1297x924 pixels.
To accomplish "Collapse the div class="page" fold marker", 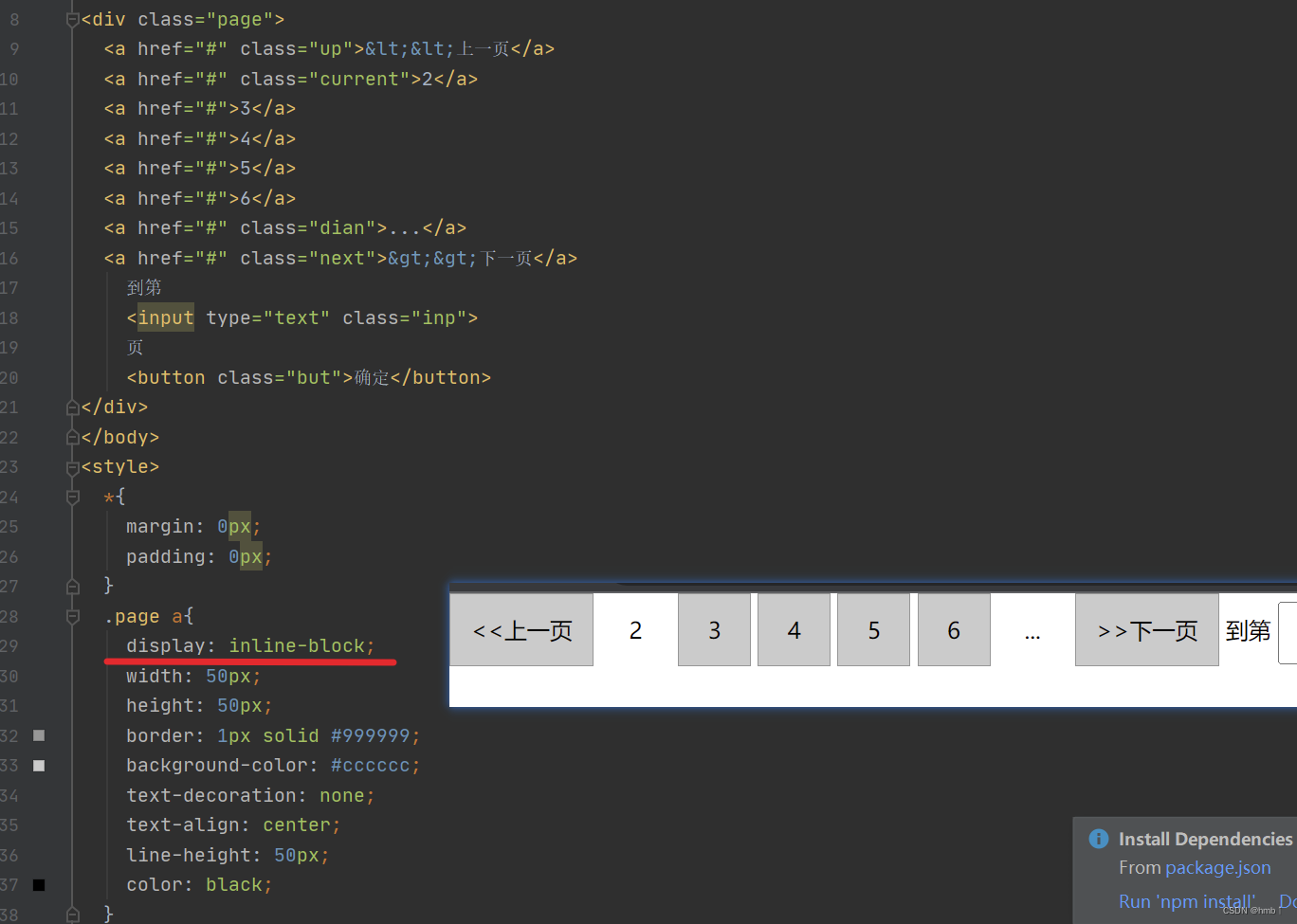I will click(73, 20).
